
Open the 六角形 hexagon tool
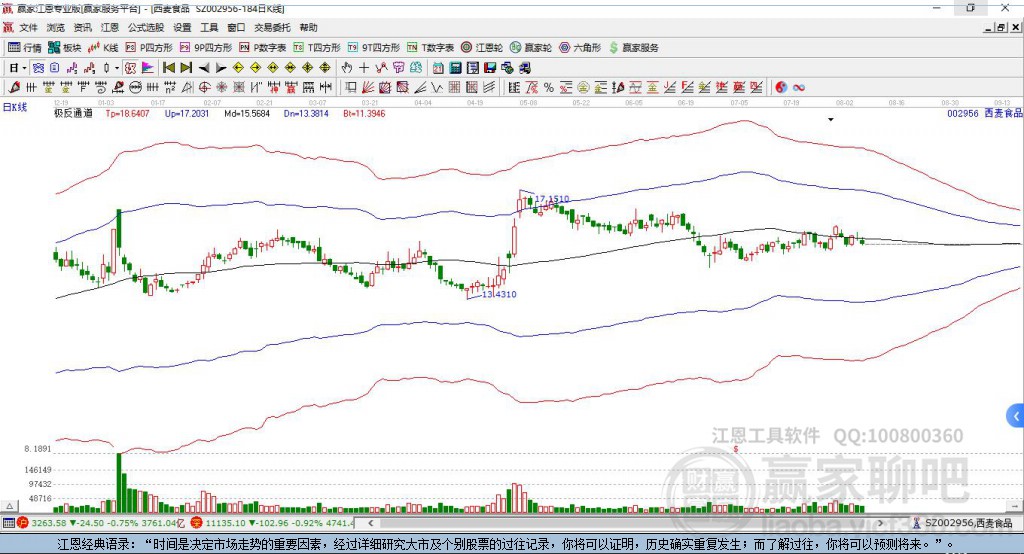click(580, 48)
